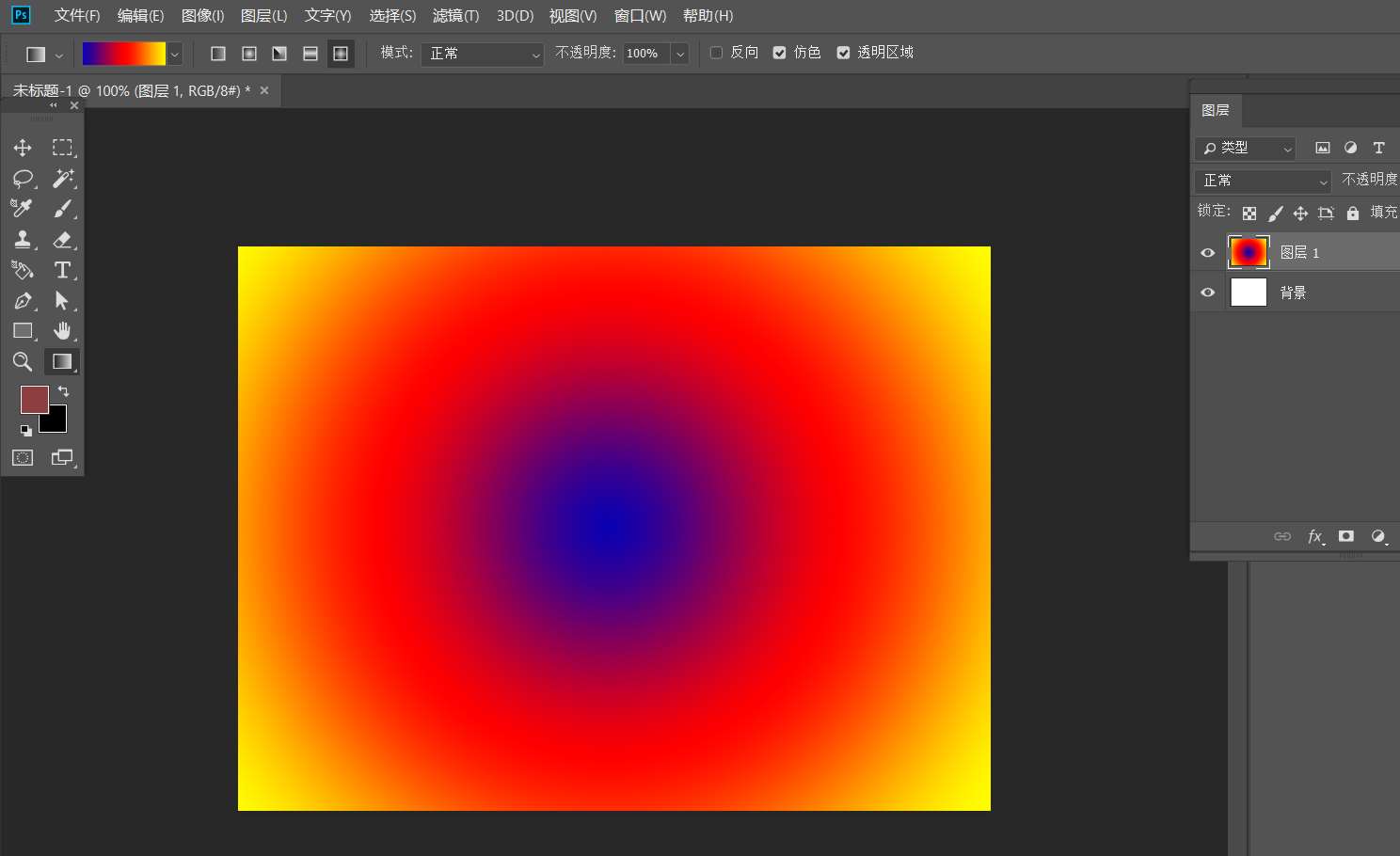The image size is (1400, 856).
Task: Click the gradient preview to edit
Action: coord(124,54)
